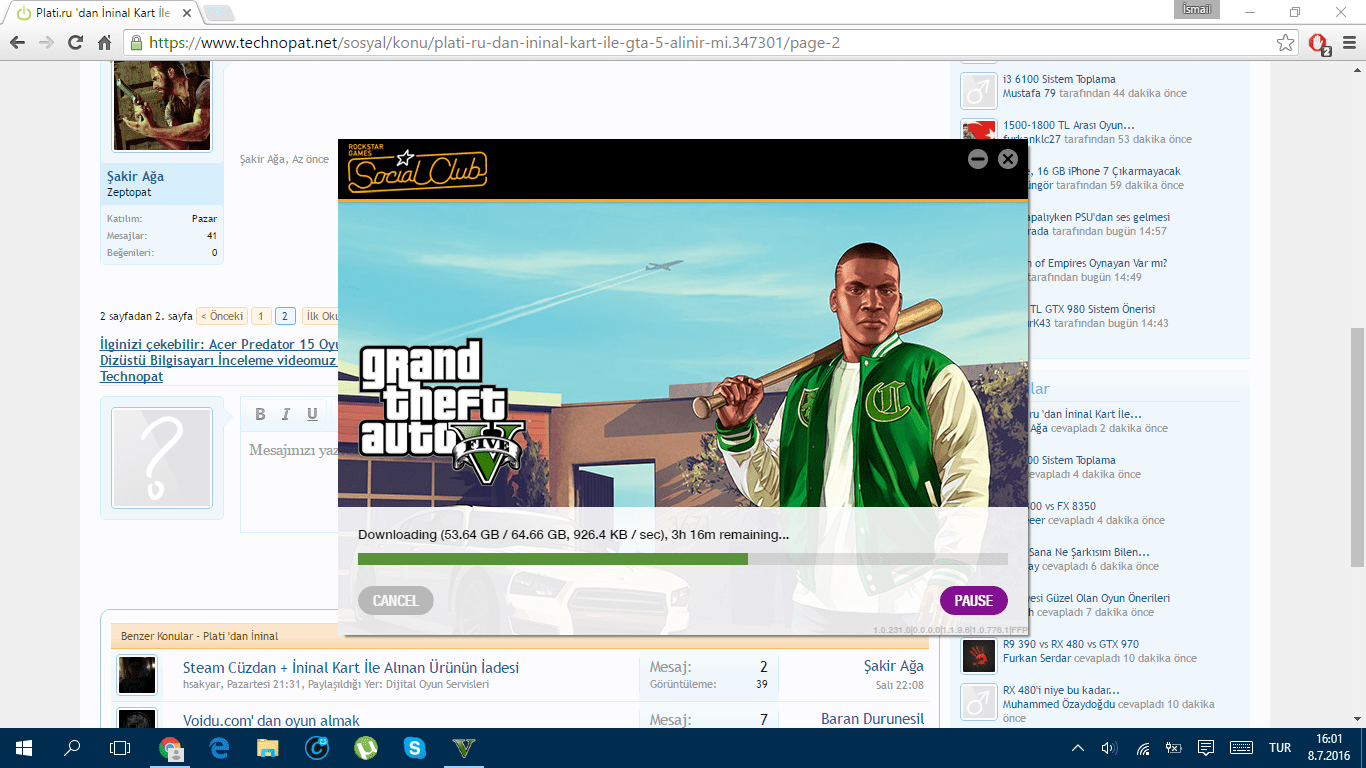The height and width of the screenshot is (768, 1366).
Task: Open the Chrome menu
Action: click(1348, 43)
